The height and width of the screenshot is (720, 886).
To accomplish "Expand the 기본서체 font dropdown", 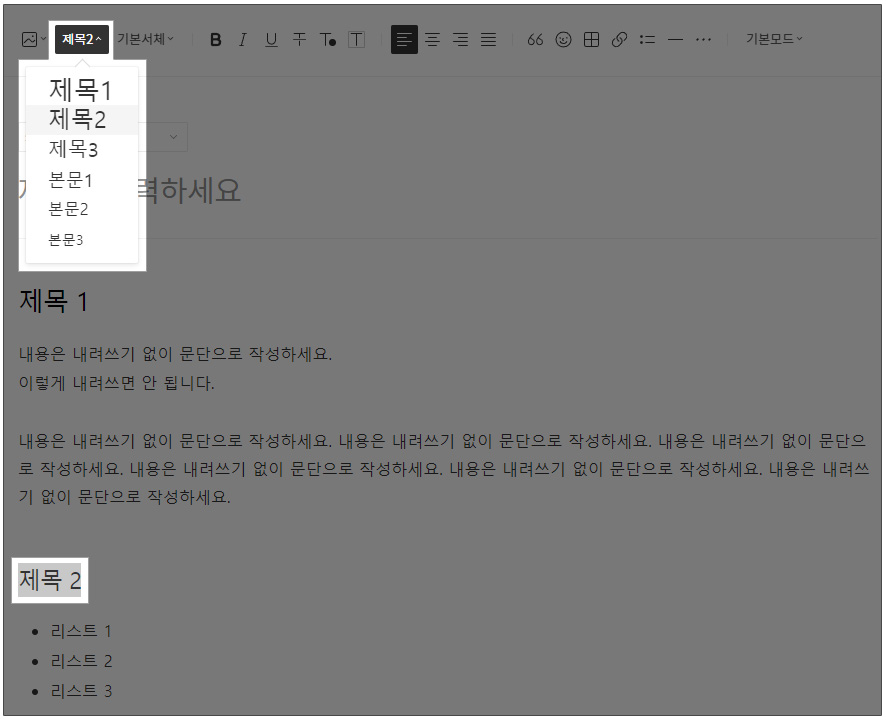I will click(x=145, y=39).
